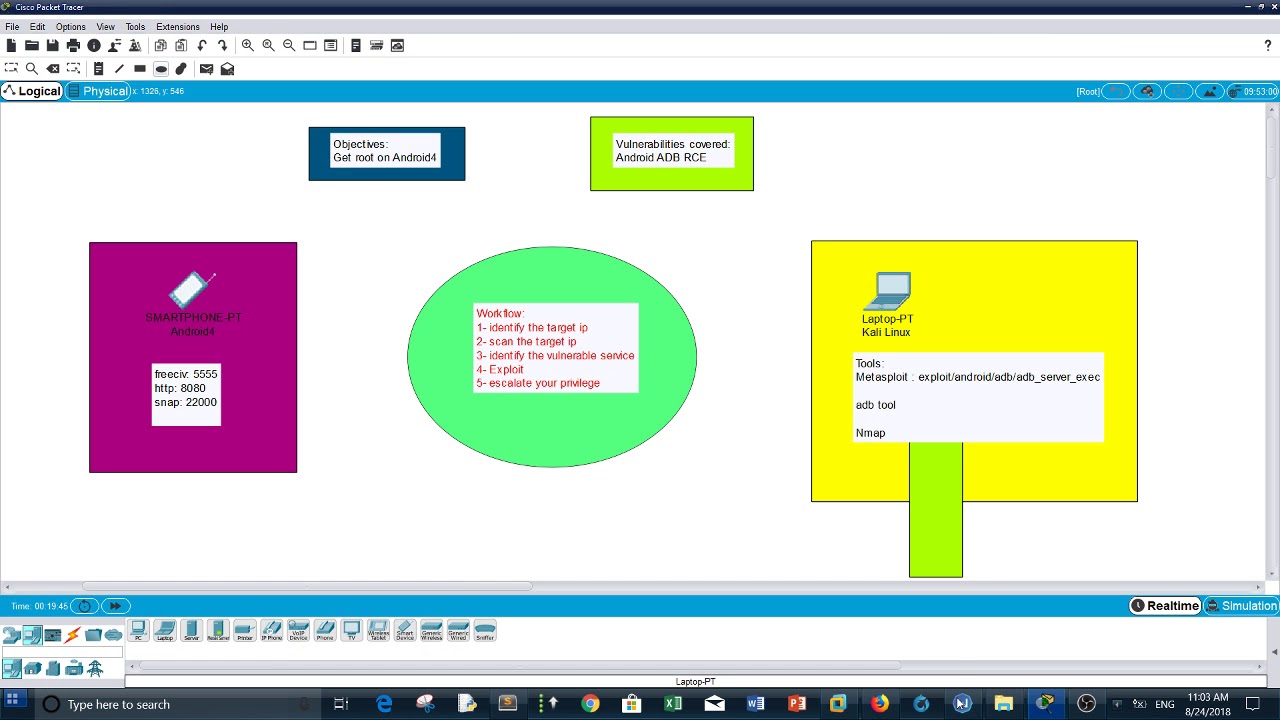Click the Open file folder icon
The height and width of the screenshot is (720, 1280).
tap(32, 45)
